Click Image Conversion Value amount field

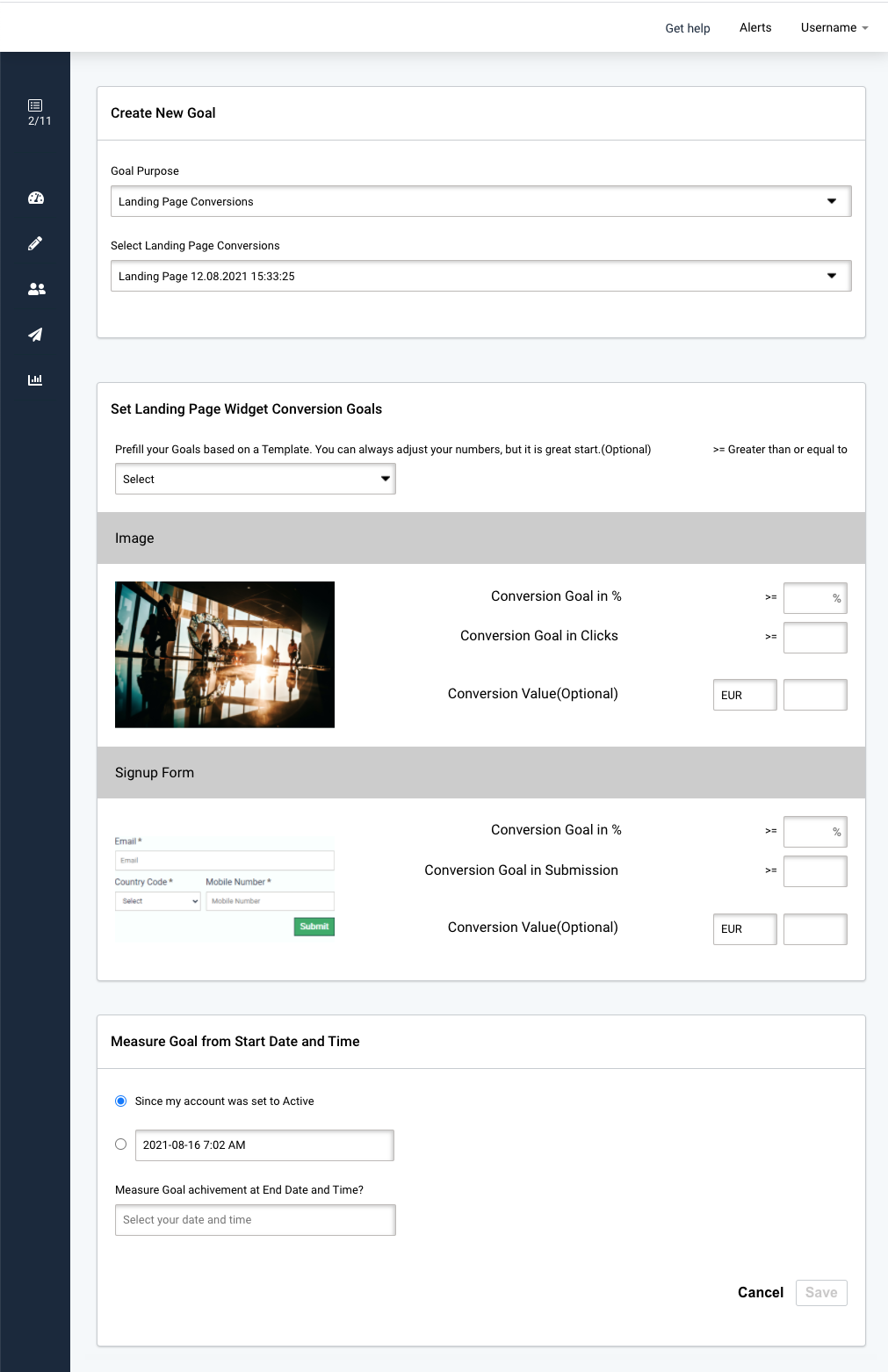pyautogui.click(x=815, y=695)
